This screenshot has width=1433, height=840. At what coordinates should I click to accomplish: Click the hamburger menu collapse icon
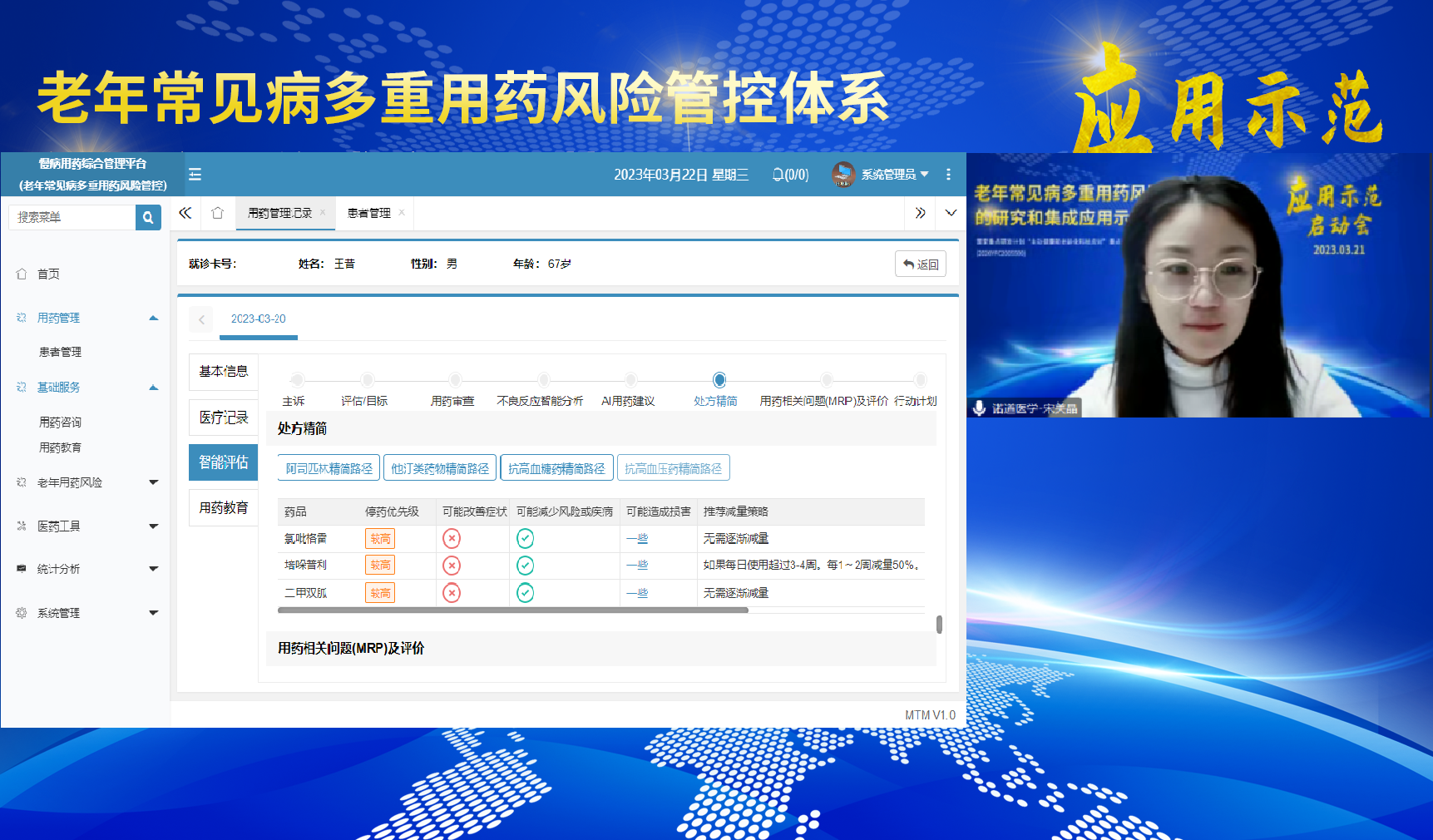[195, 175]
